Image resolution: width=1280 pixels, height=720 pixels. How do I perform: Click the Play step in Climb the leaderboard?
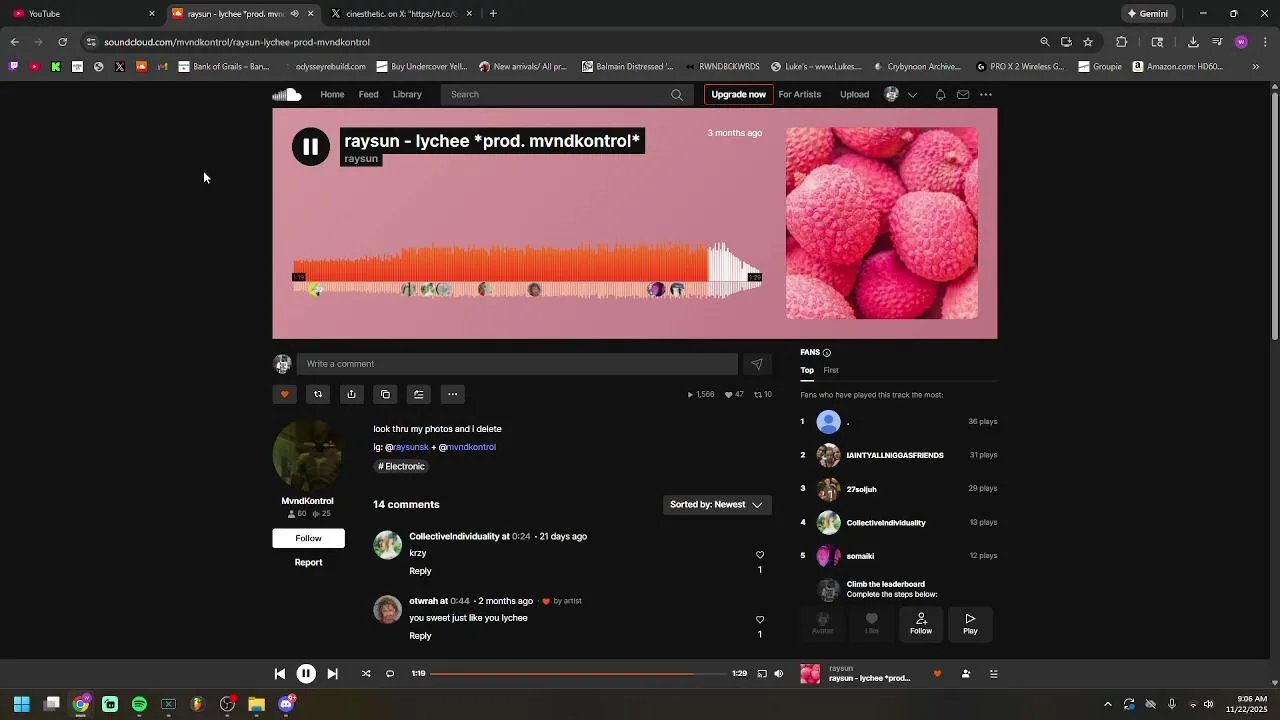(x=970, y=624)
